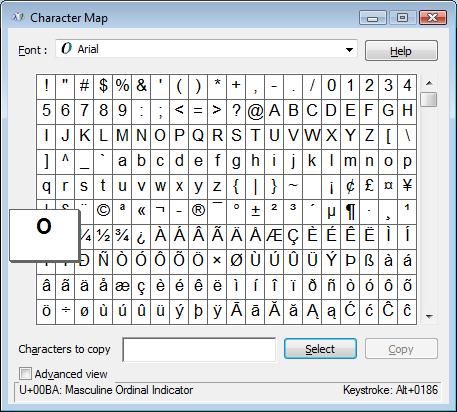The height and width of the screenshot is (412, 457).
Task: Enable the Advanced view checkbox
Action: [x=25, y=374]
